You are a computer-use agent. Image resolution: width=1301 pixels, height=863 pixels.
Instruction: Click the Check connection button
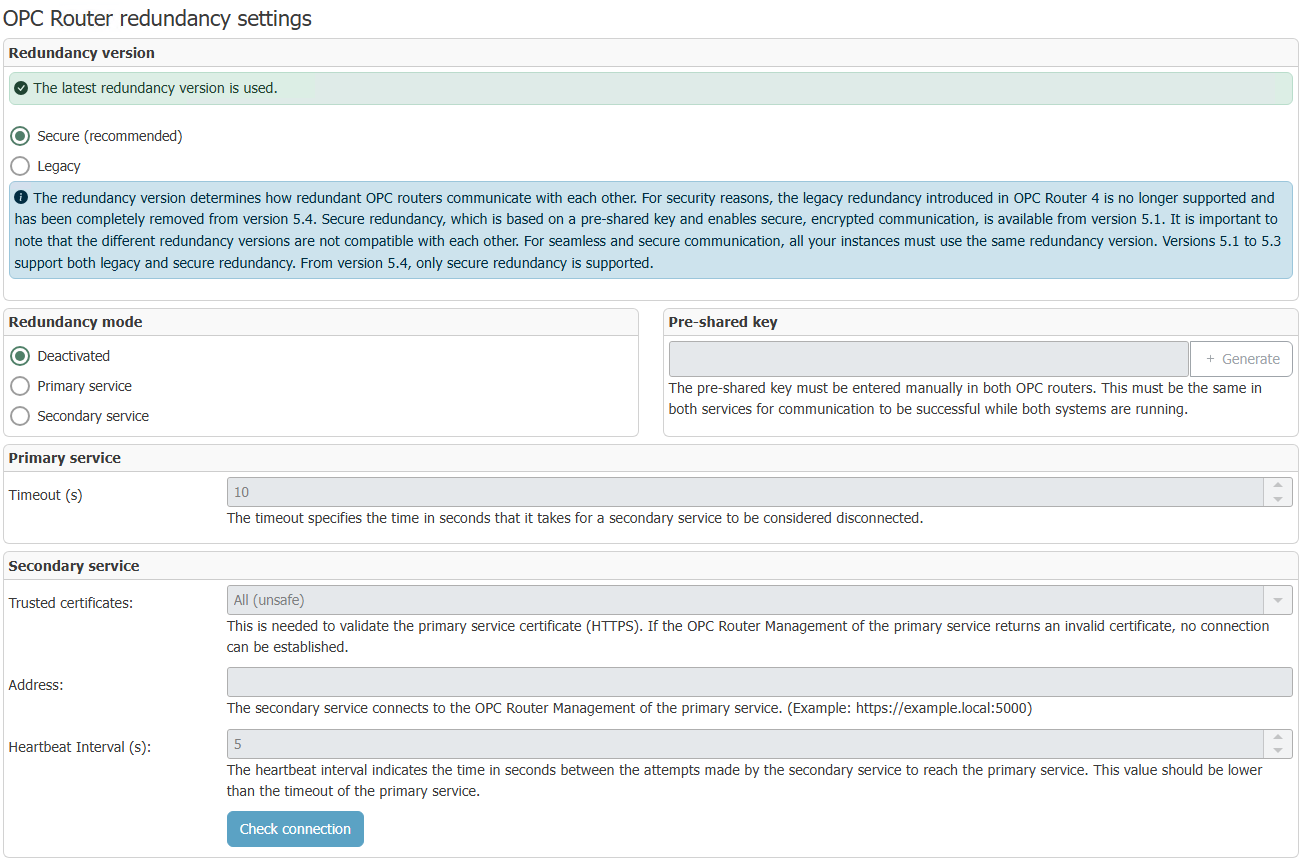295,829
